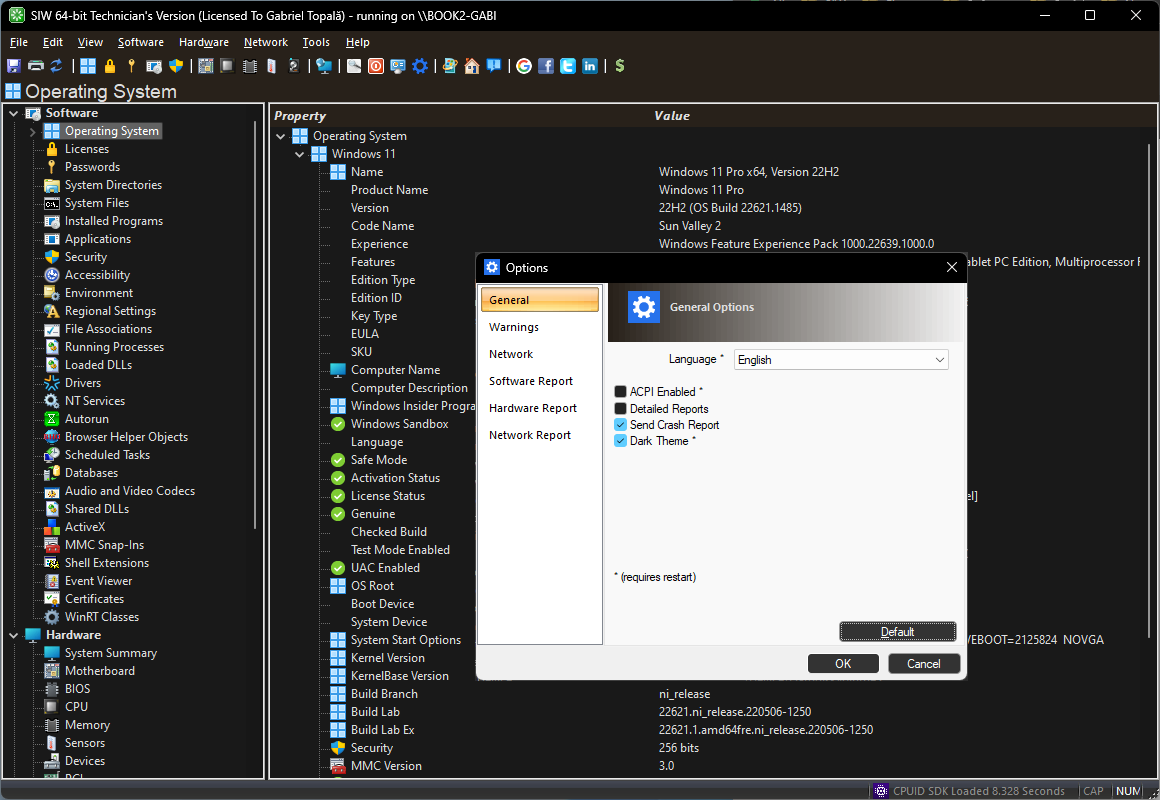Click the yellow padlock toolbar icon

109,66
